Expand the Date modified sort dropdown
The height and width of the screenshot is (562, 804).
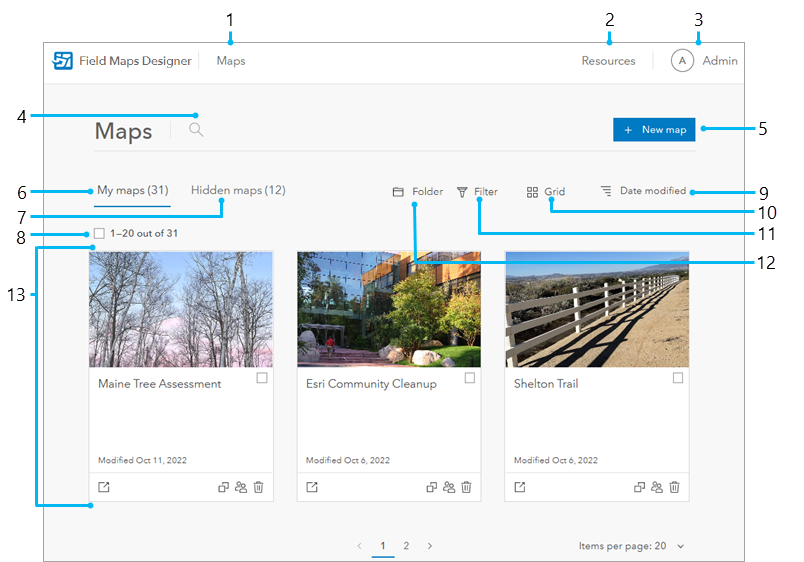(644, 191)
